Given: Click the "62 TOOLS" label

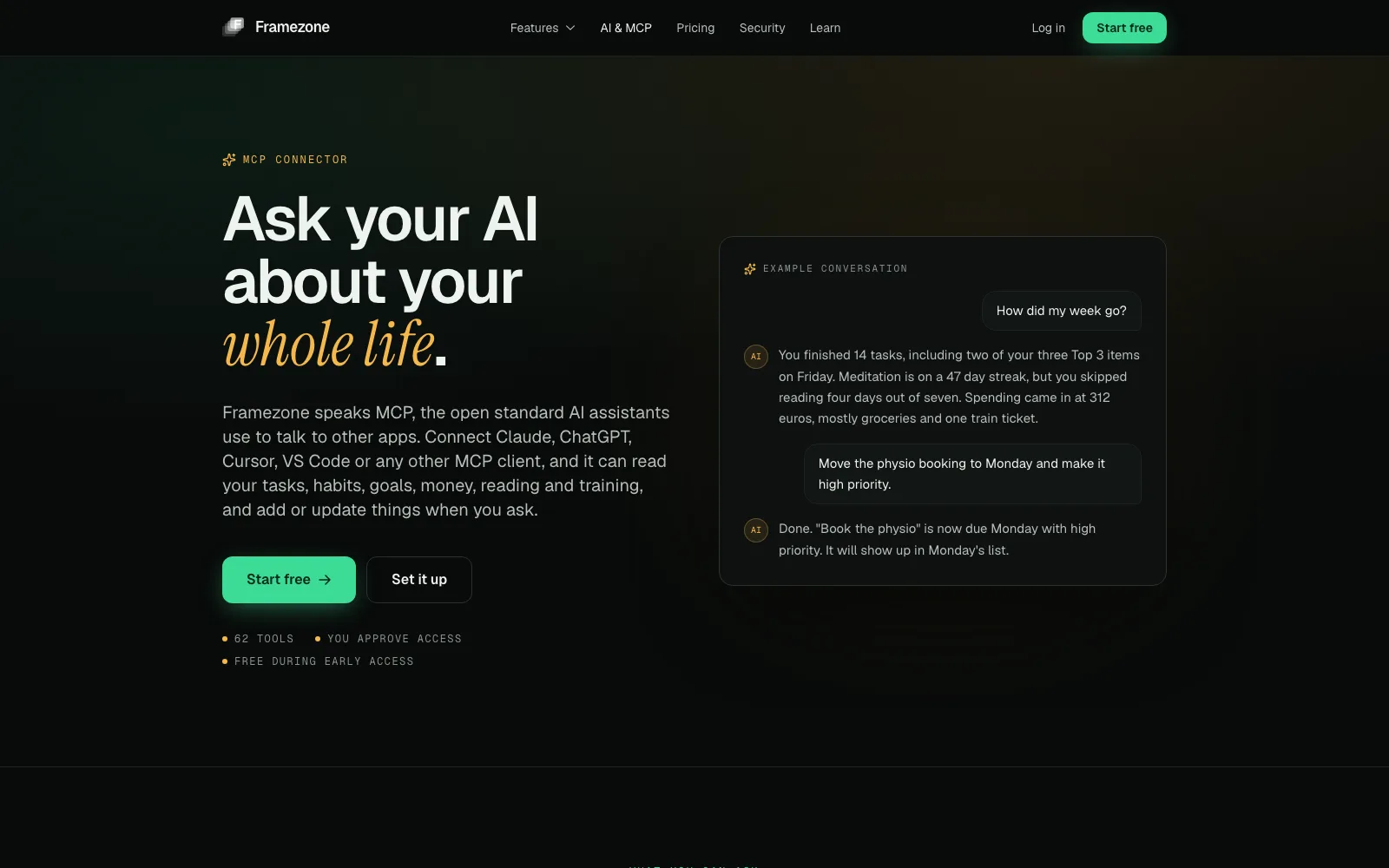Looking at the screenshot, I should pos(264,639).
